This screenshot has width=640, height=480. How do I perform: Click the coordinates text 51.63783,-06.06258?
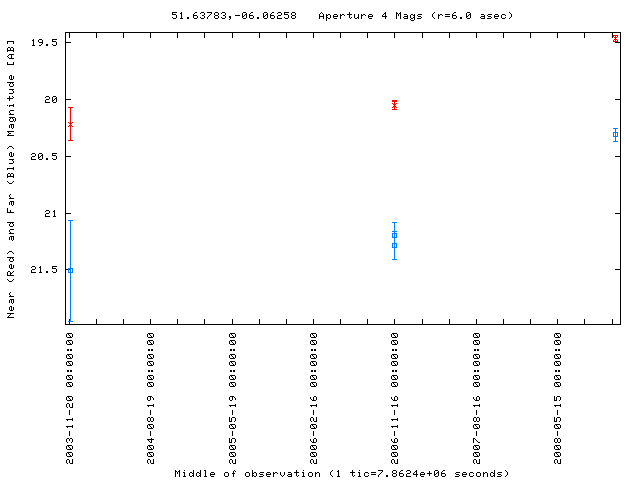pyautogui.click(x=233, y=16)
